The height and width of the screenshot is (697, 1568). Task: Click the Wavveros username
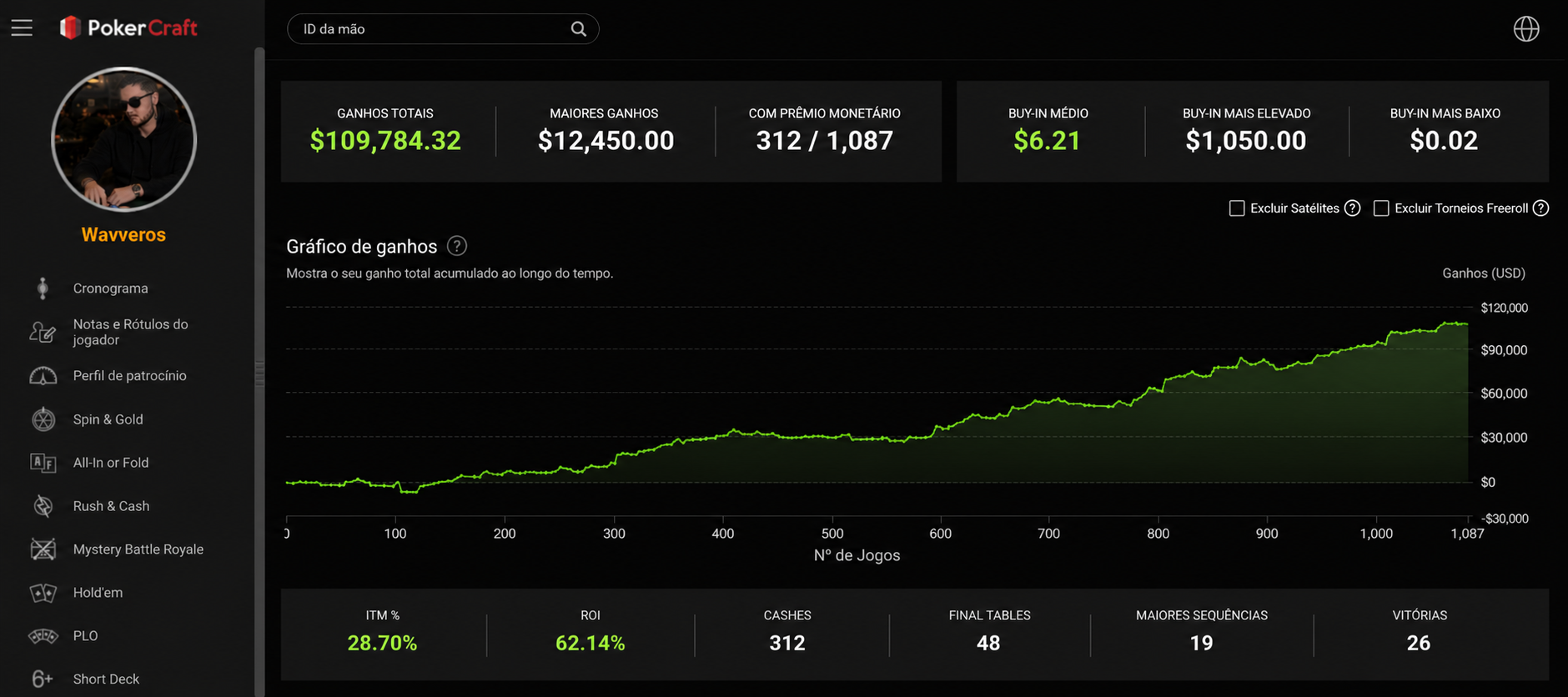pos(123,235)
